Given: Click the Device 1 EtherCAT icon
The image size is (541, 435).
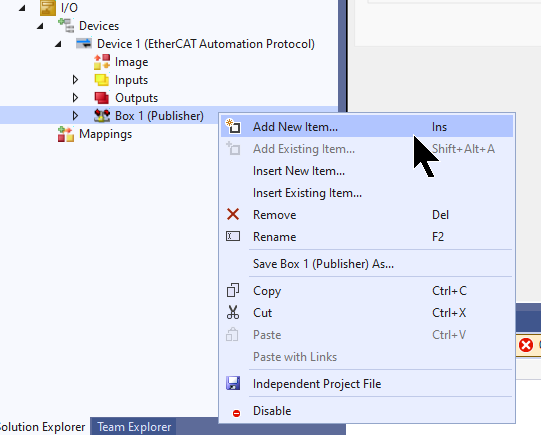Looking at the screenshot, I should click(84, 44).
